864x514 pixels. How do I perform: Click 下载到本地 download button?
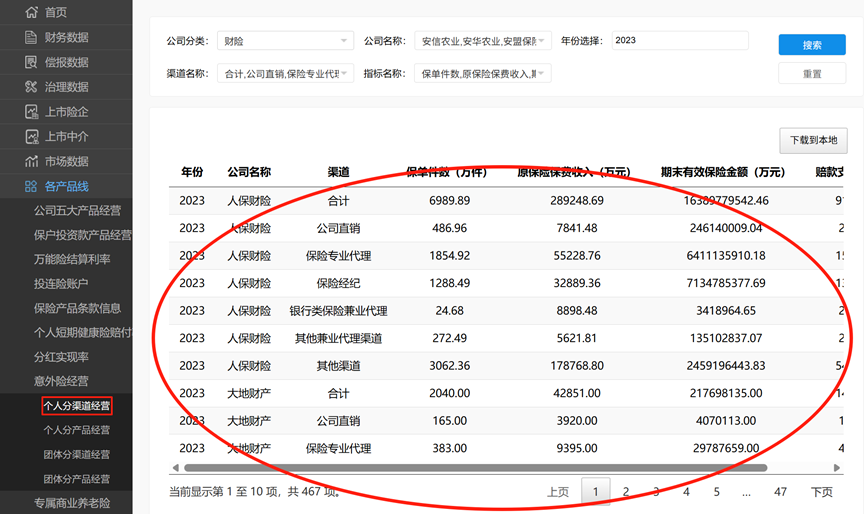(x=813, y=141)
